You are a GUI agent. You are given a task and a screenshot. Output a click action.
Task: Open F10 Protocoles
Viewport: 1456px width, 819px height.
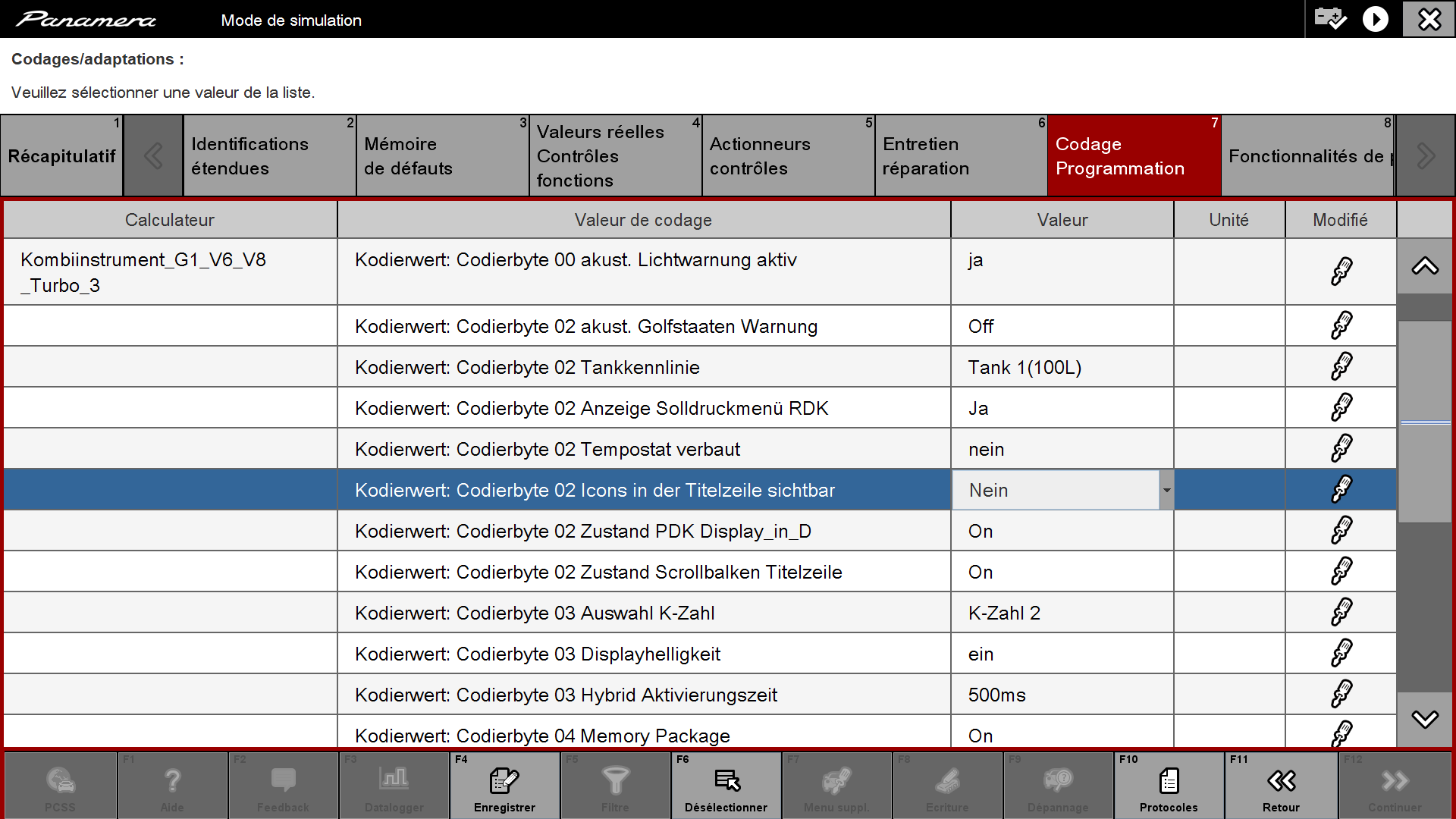(x=1169, y=786)
